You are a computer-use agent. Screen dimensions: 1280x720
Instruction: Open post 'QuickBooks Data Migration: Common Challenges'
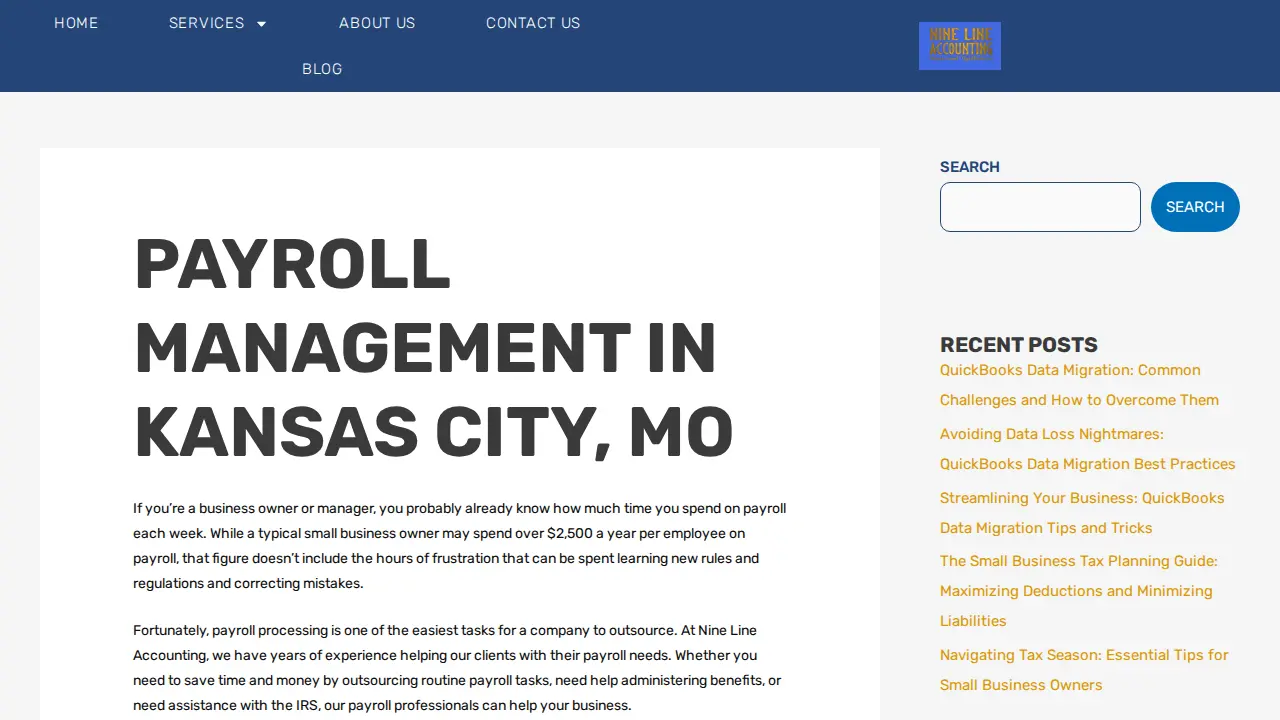pyautogui.click(x=1079, y=385)
